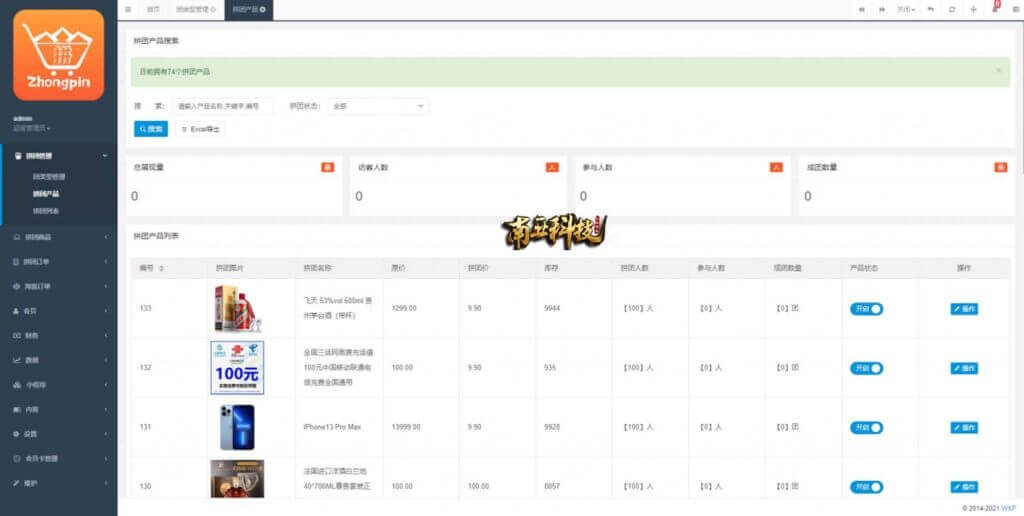Disable the status switch for iPhone13 Pro Max

[866, 427]
